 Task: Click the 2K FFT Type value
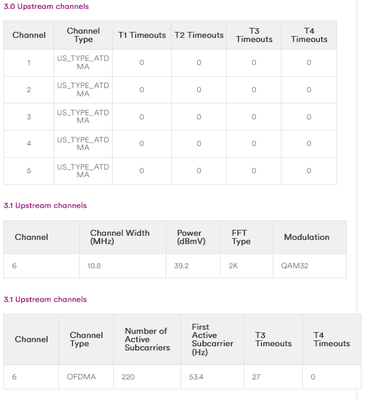click(x=233, y=266)
